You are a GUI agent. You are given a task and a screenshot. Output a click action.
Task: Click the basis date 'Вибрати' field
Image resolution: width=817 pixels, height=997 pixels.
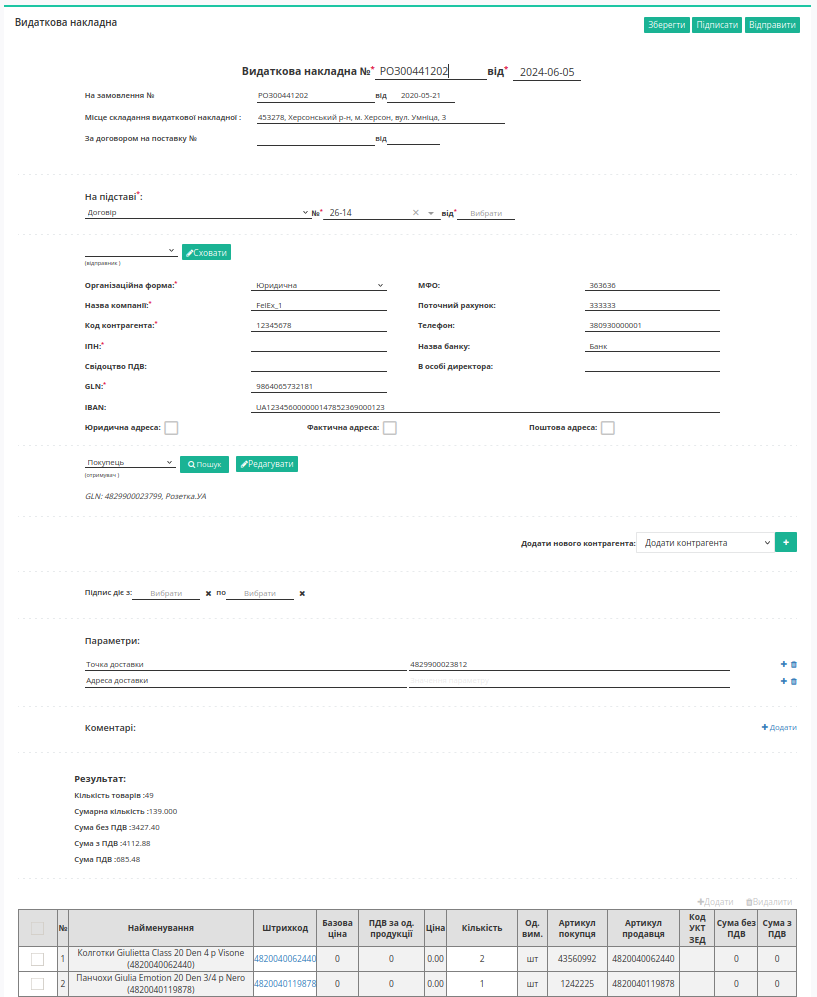coord(486,213)
